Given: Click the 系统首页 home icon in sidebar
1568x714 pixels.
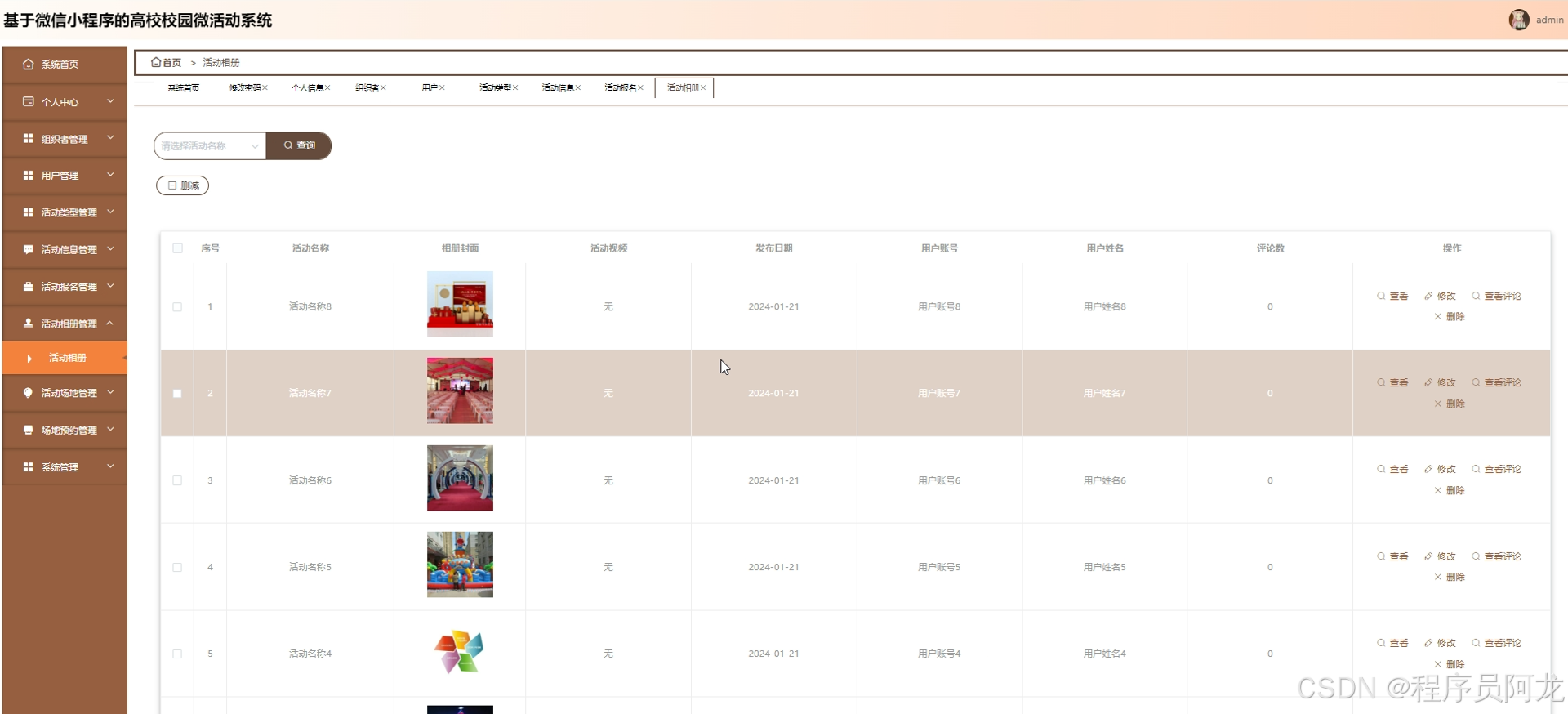Looking at the screenshot, I should point(29,64).
